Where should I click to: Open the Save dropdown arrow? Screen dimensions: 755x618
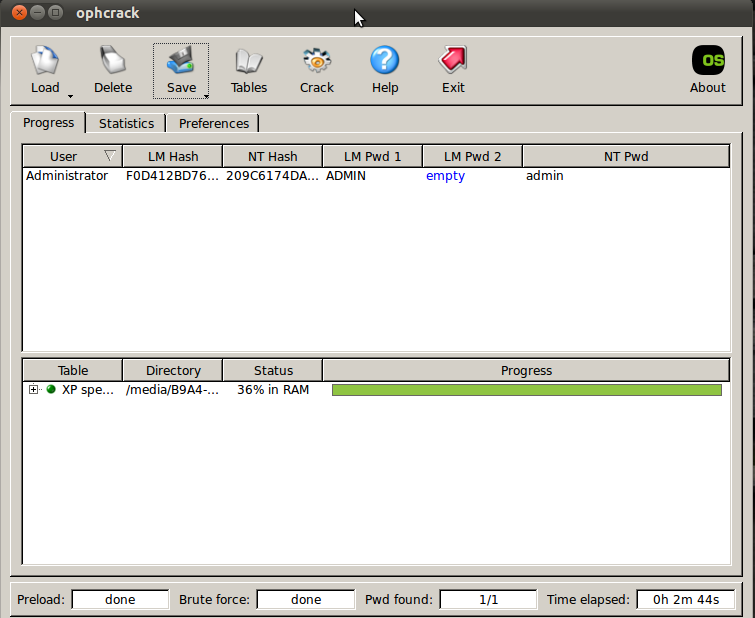tap(206, 96)
